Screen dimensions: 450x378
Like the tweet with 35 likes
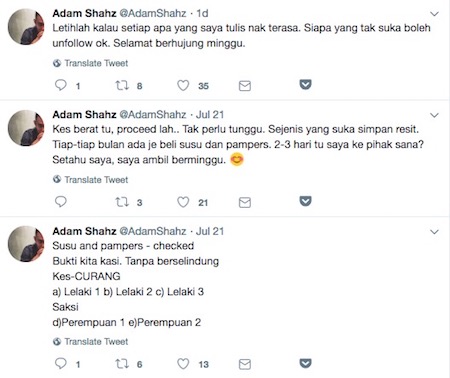(x=183, y=85)
